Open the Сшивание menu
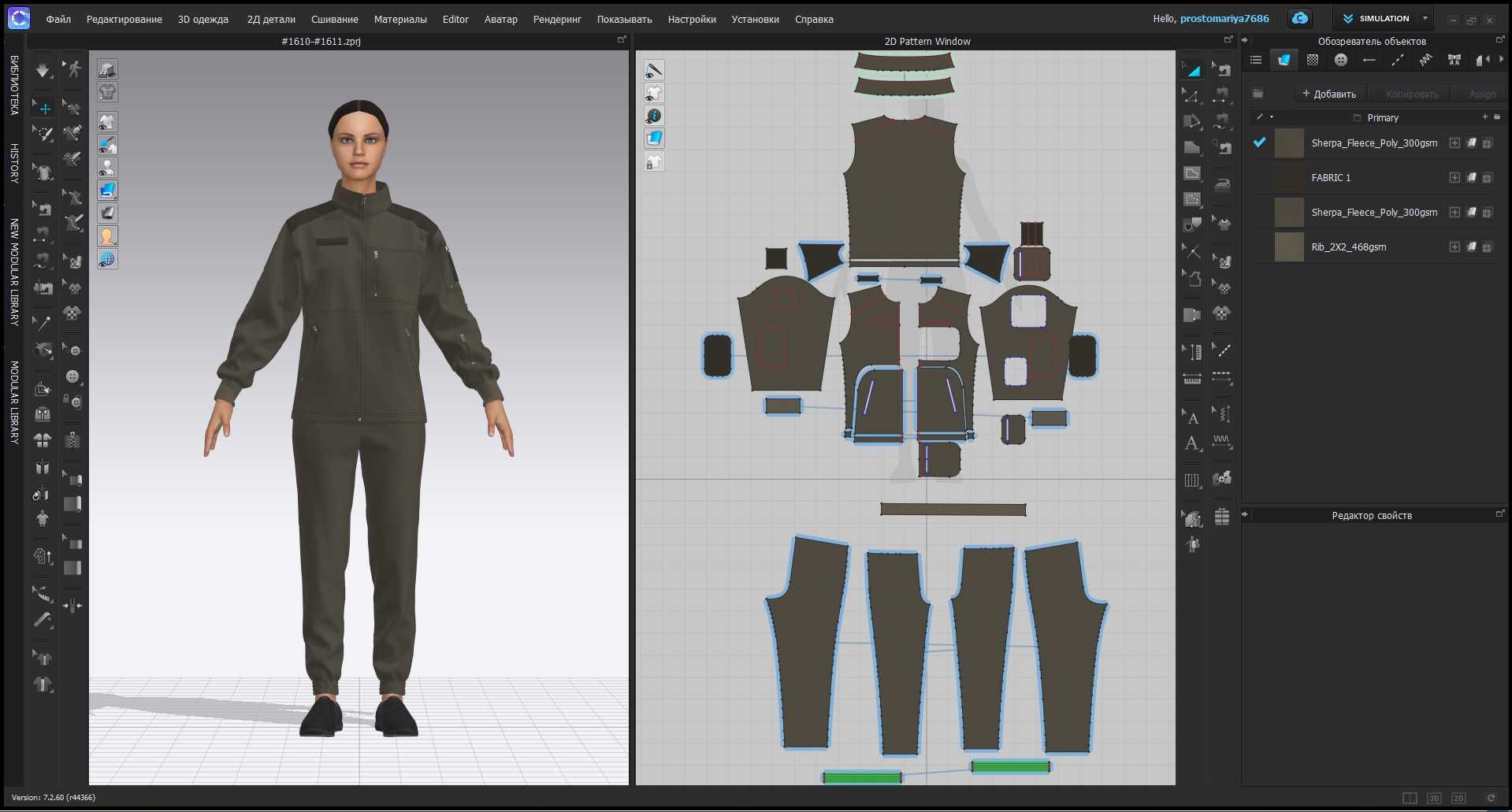Screen dimensions: 1512x812 click(x=335, y=19)
